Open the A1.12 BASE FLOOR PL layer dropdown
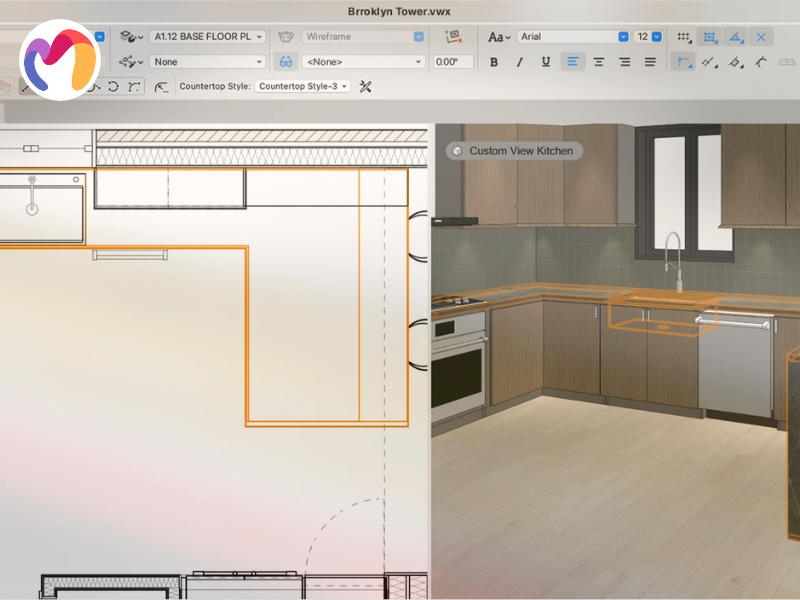 207,37
